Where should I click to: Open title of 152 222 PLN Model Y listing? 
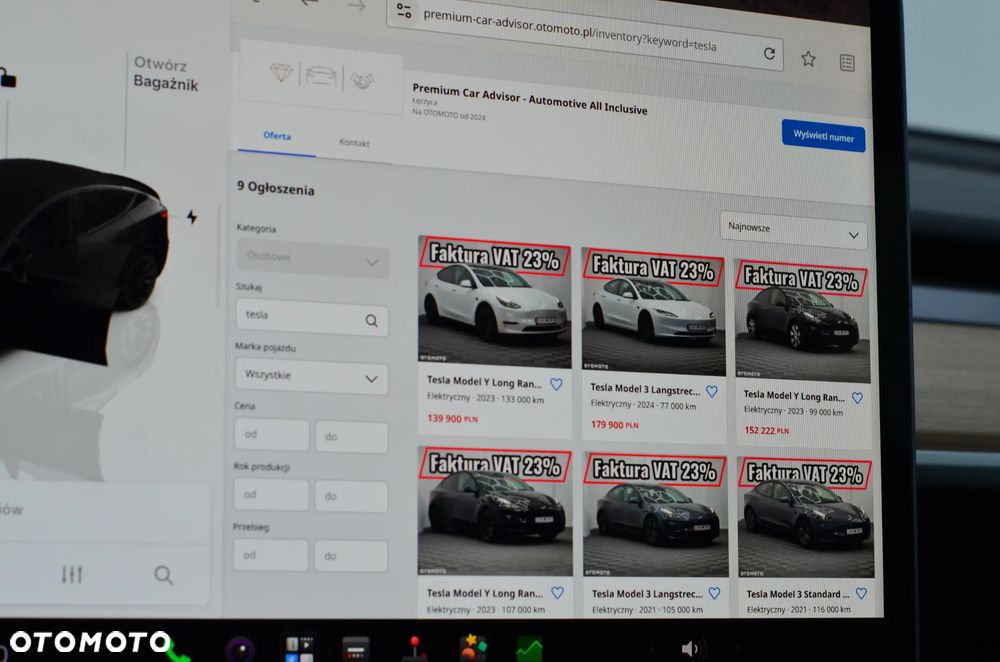[794, 396]
